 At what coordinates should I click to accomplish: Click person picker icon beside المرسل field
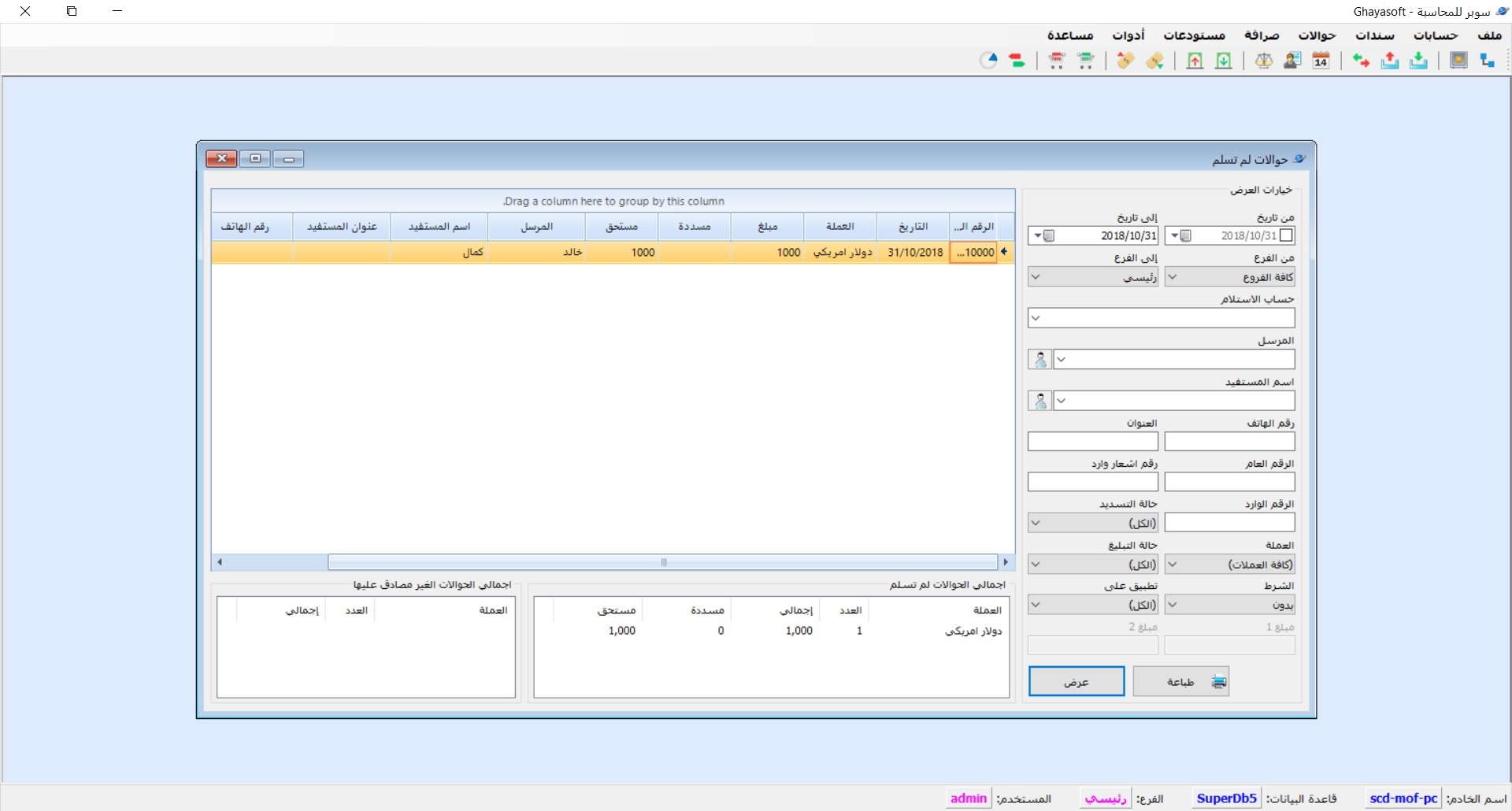tap(1039, 360)
